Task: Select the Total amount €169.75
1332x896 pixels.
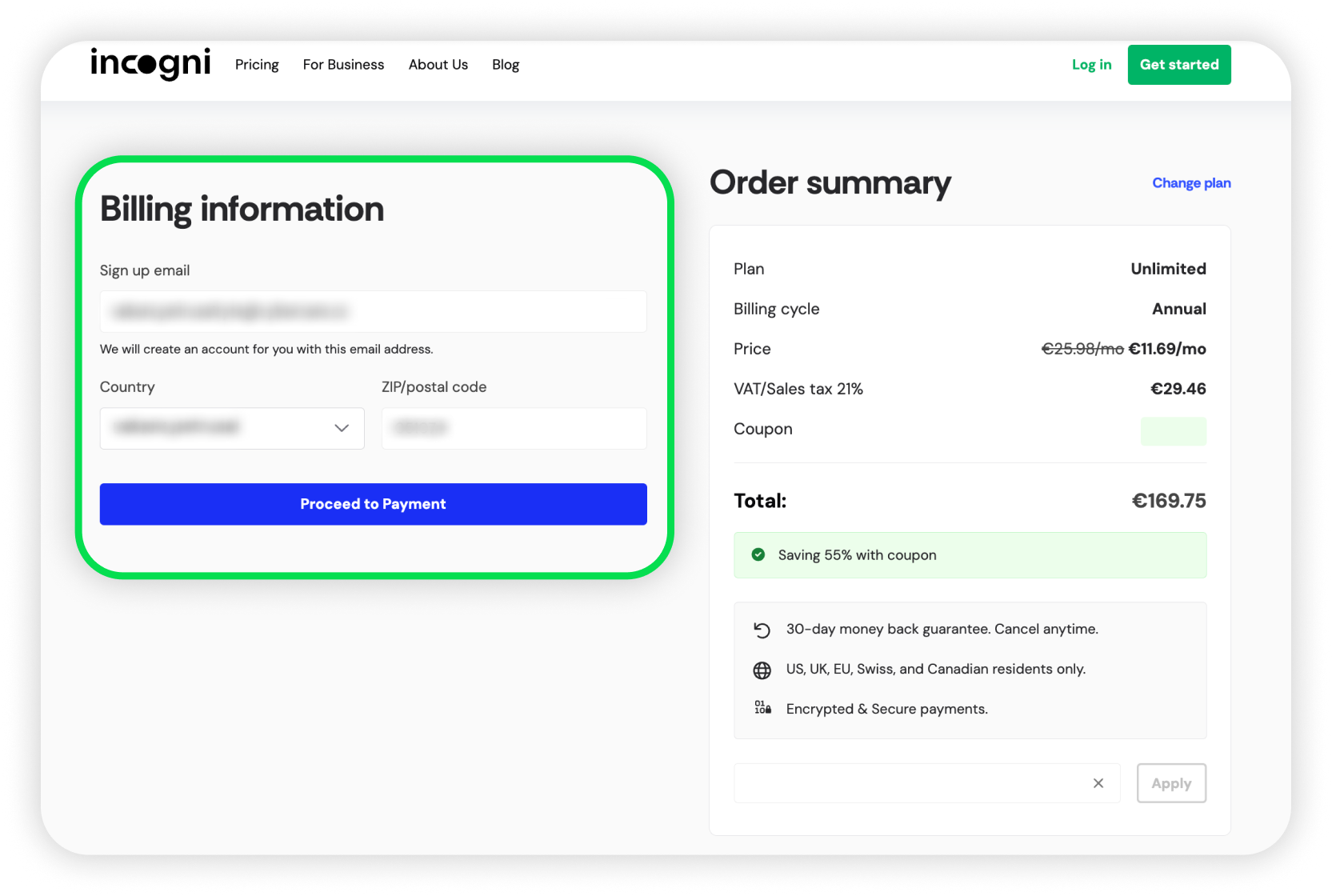Action: pos(1169,501)
